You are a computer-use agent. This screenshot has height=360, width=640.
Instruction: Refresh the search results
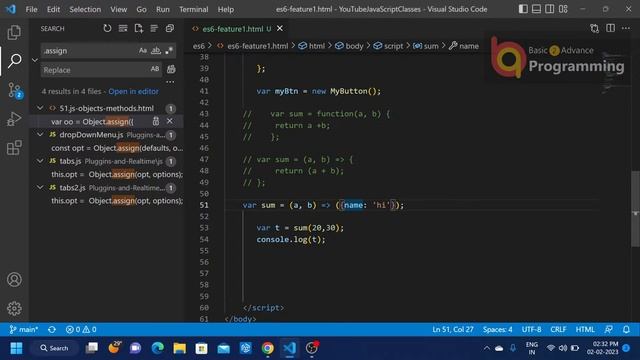tap(107, 29)
